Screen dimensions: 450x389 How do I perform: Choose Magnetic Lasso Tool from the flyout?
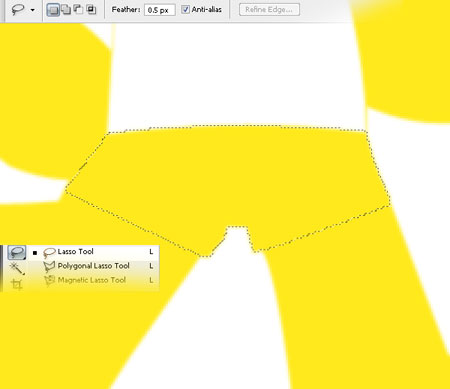pos(93,280)
